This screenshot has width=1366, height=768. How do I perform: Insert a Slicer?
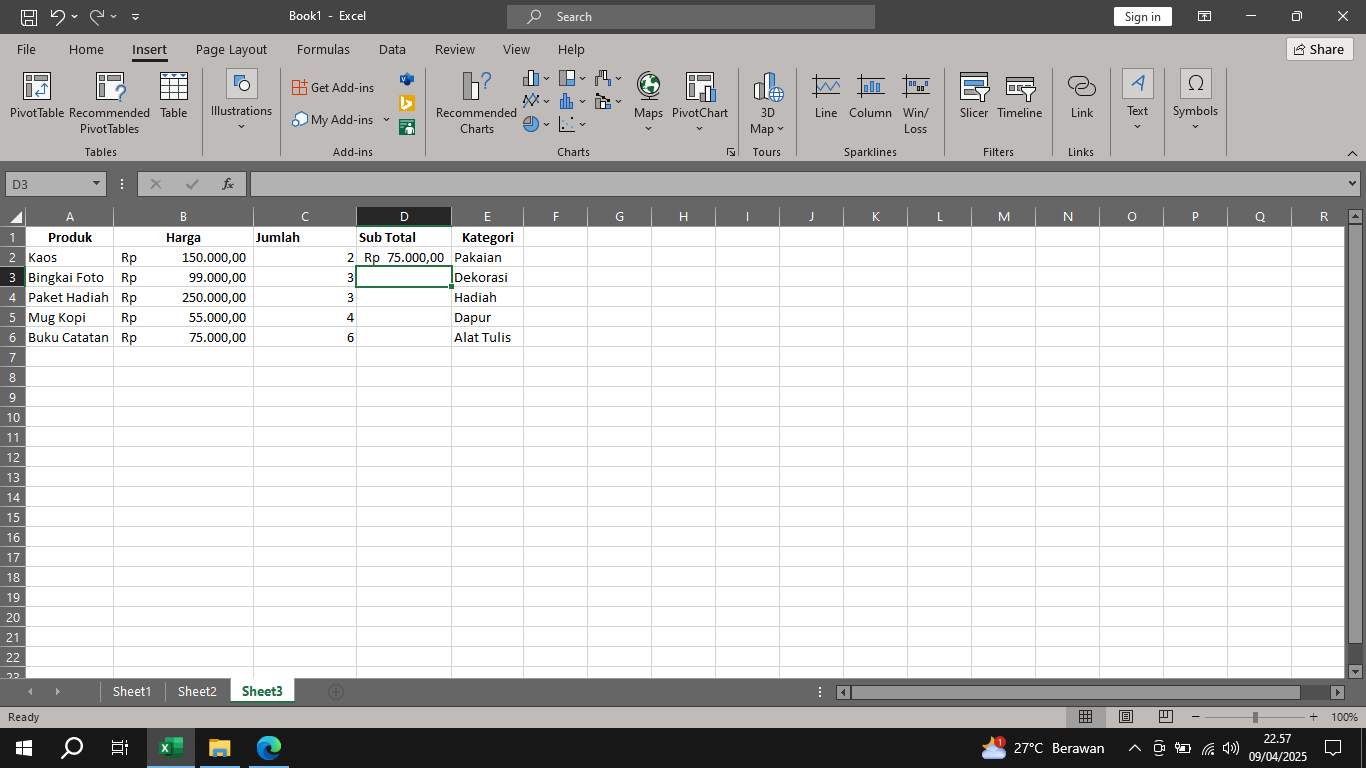tap(972, 95)
